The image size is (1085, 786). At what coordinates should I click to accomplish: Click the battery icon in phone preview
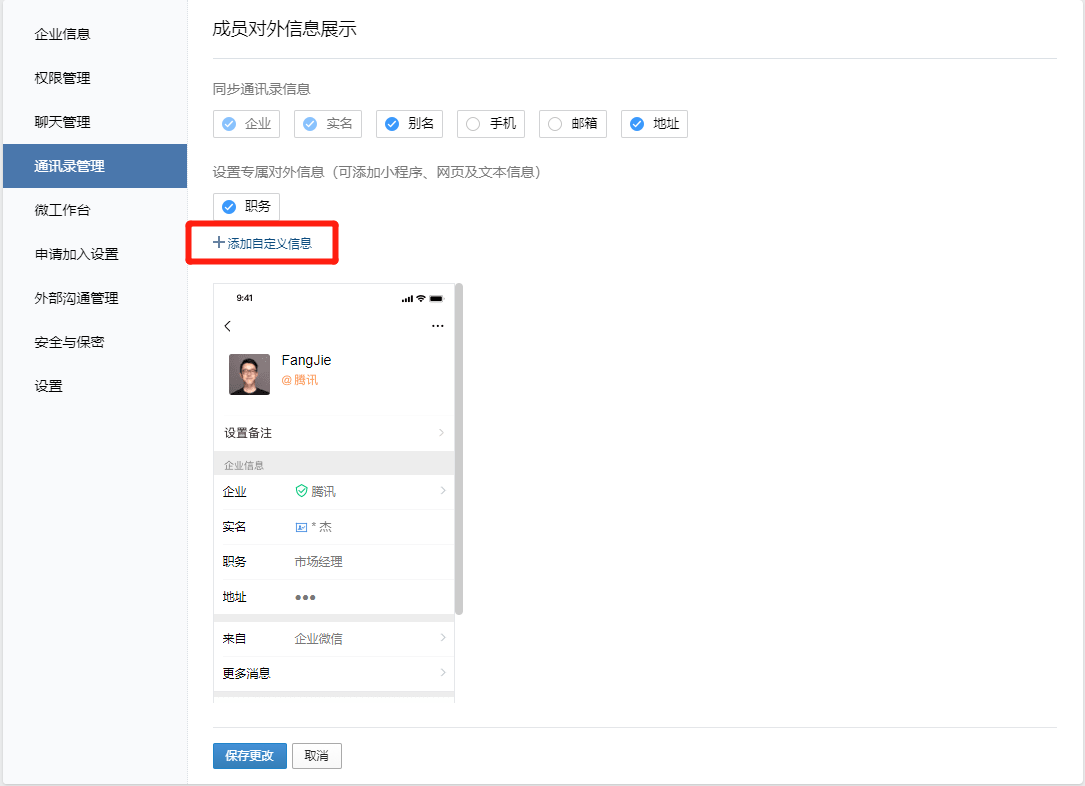[436, 298]
